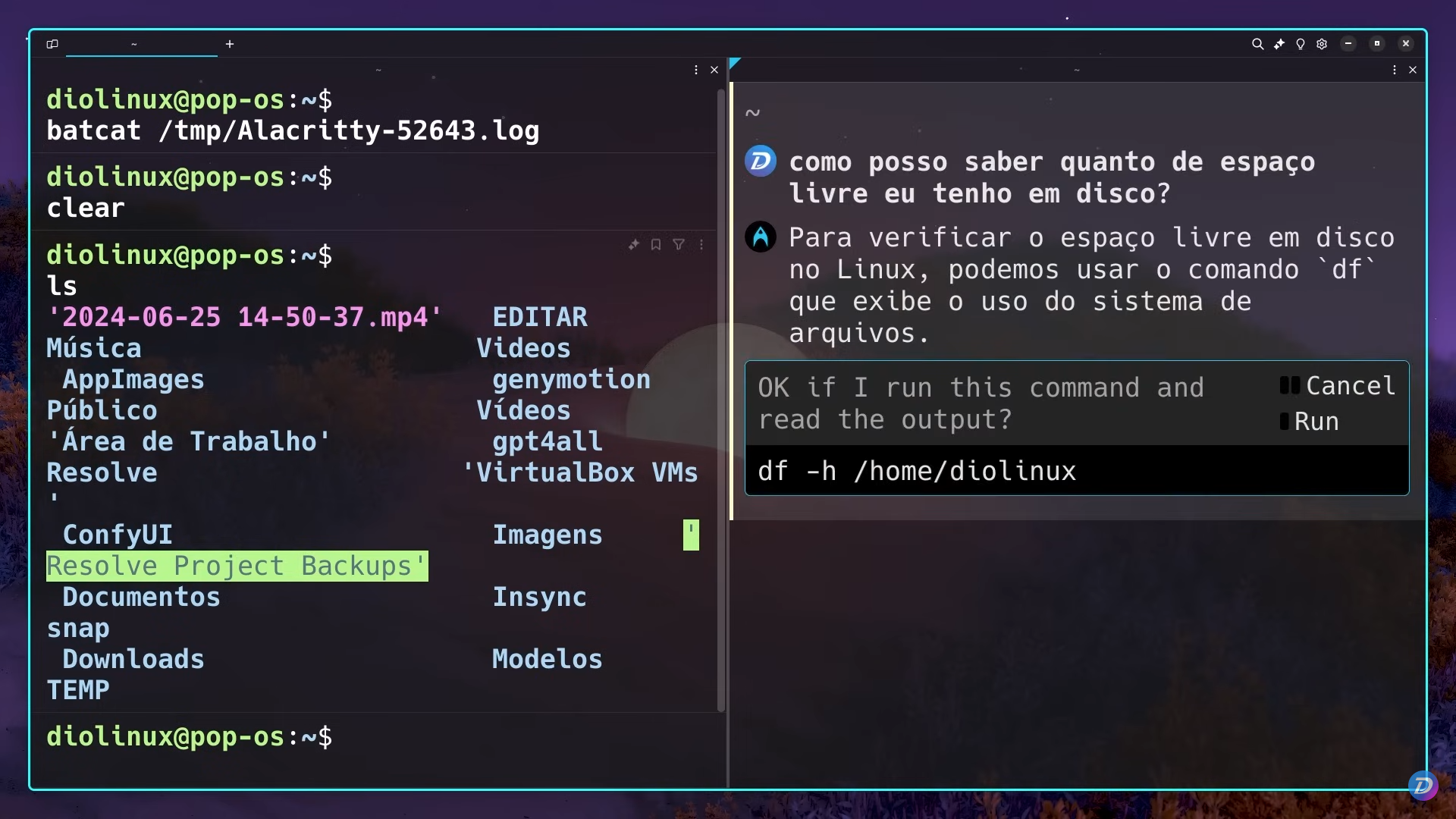This screenshot has height=819, width=1456.
Task: Click the filter icon on the ls block
Action: [678, 244]
